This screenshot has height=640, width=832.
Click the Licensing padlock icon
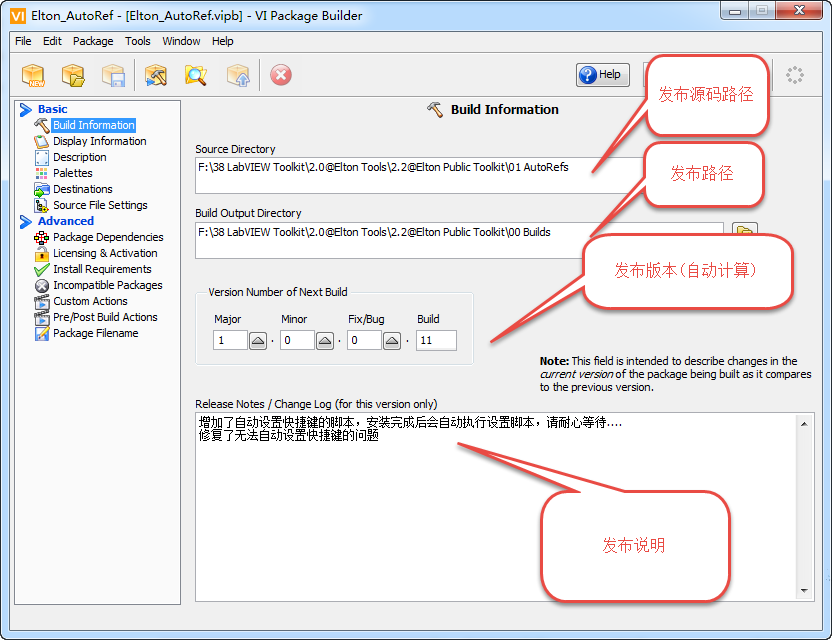42,254
